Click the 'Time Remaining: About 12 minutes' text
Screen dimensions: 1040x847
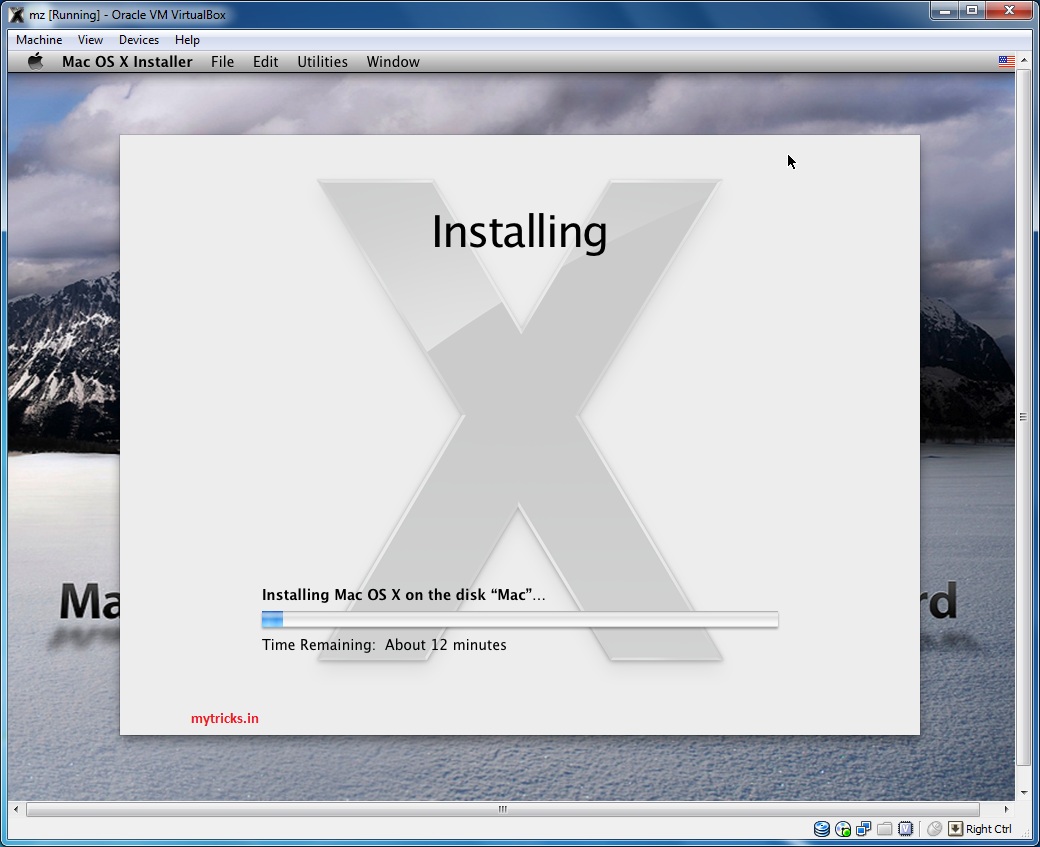coord(384,645)
